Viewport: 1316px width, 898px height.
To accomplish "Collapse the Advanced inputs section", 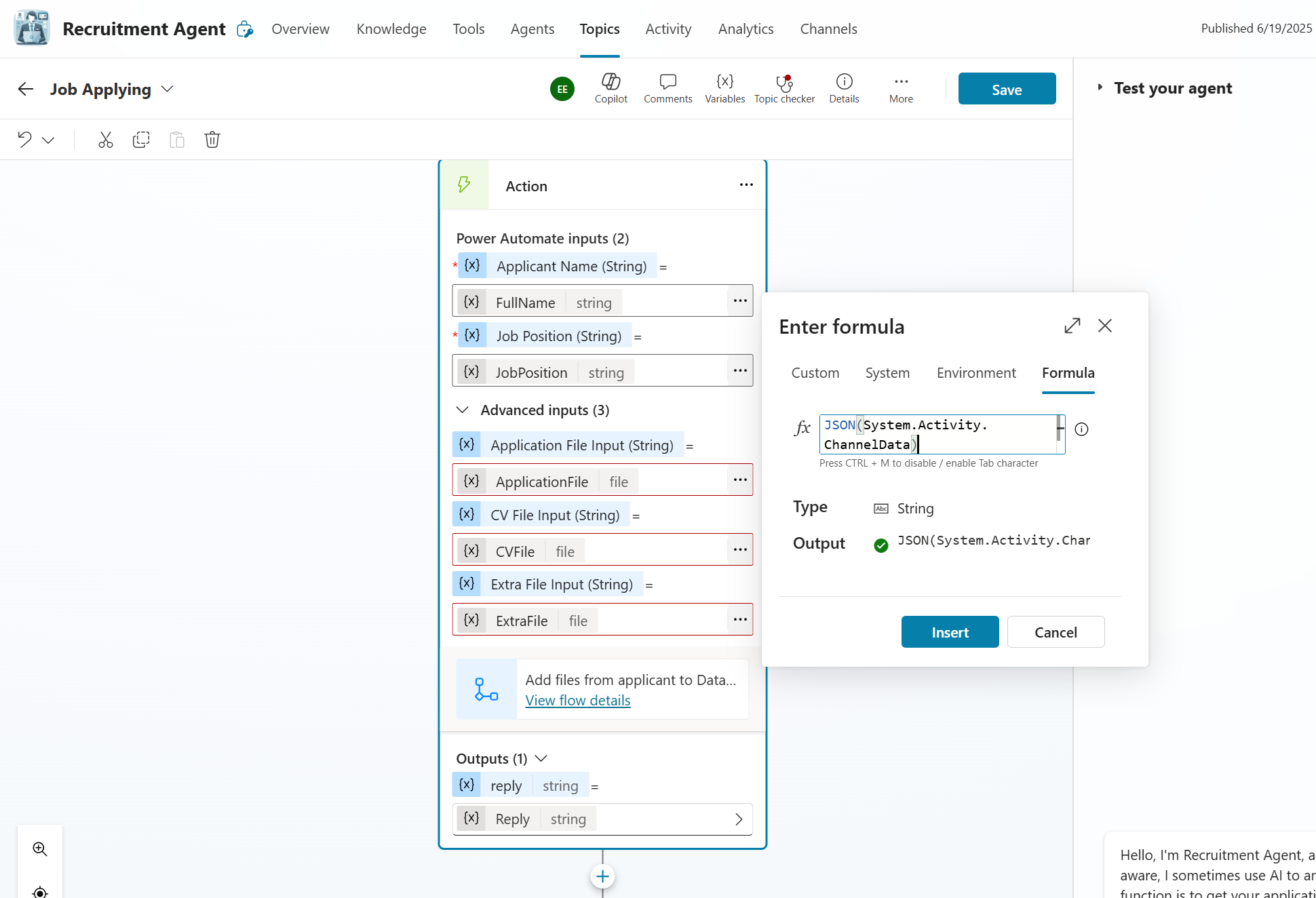I will [x=463, y=410].
